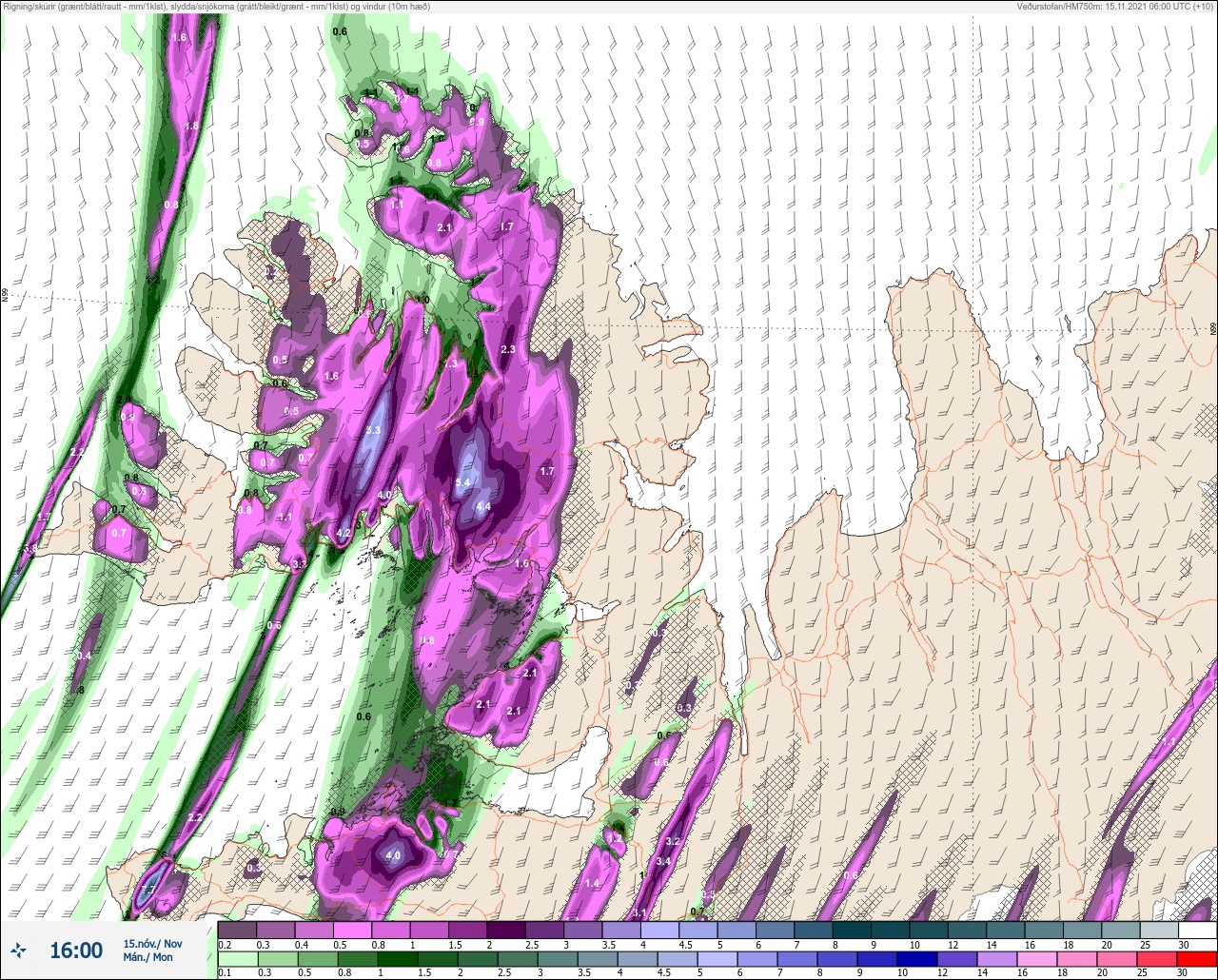1218x980 pixels.
Task: Pick upper legend swatch between 0.5 and 0.8
Action: coord(353,930)
